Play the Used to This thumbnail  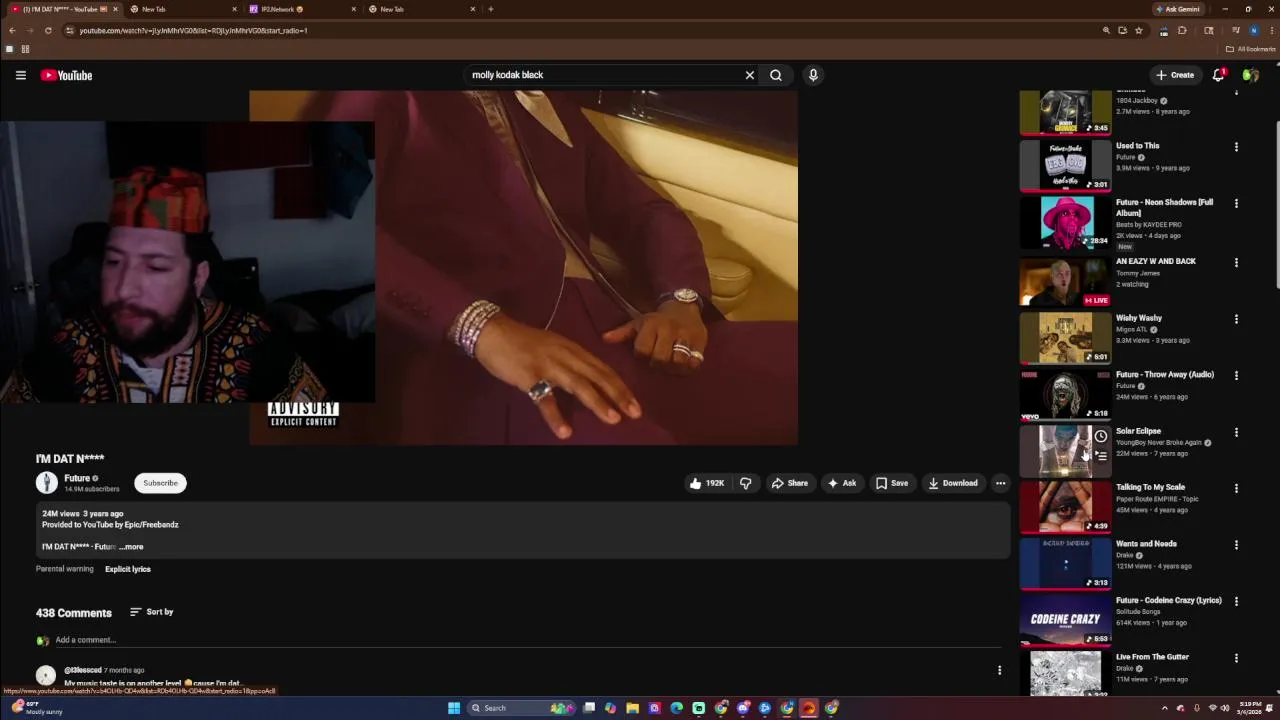click(x=1065, y=165)
